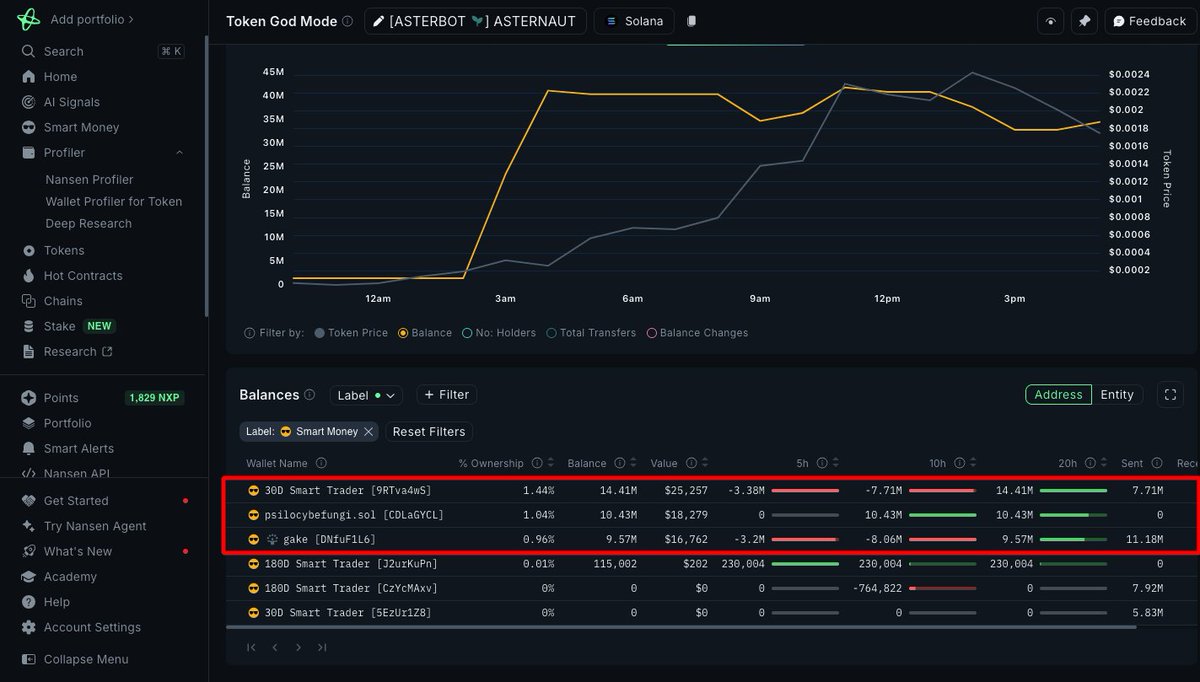The width and height of the screenshot is (1200, 682).
Task: Collapse the Profiler sidebar section
Action: (179, 153)
